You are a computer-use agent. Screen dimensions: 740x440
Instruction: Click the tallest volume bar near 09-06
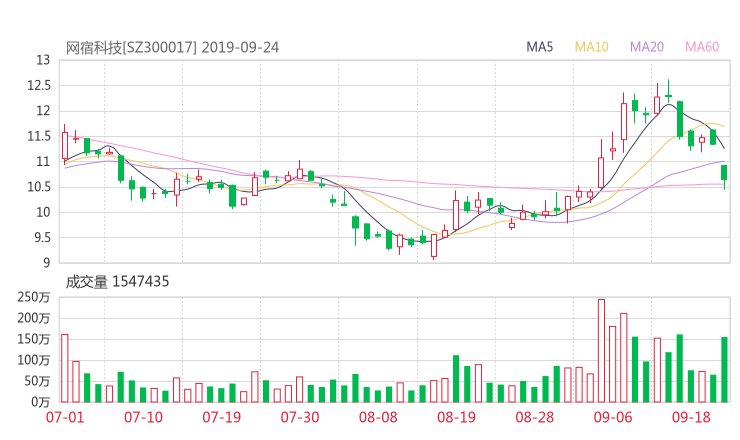pos(601,351)
